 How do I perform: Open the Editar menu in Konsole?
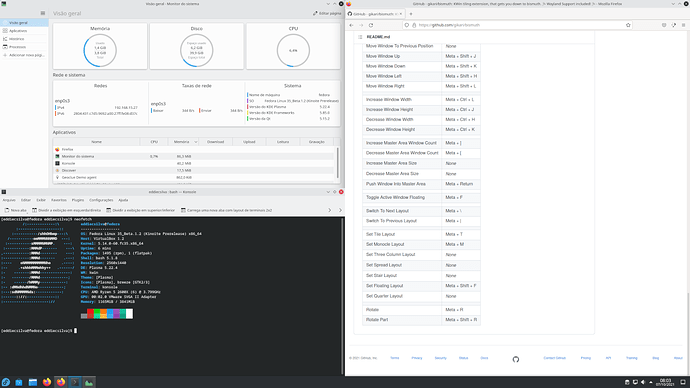[x=26, y=200]
